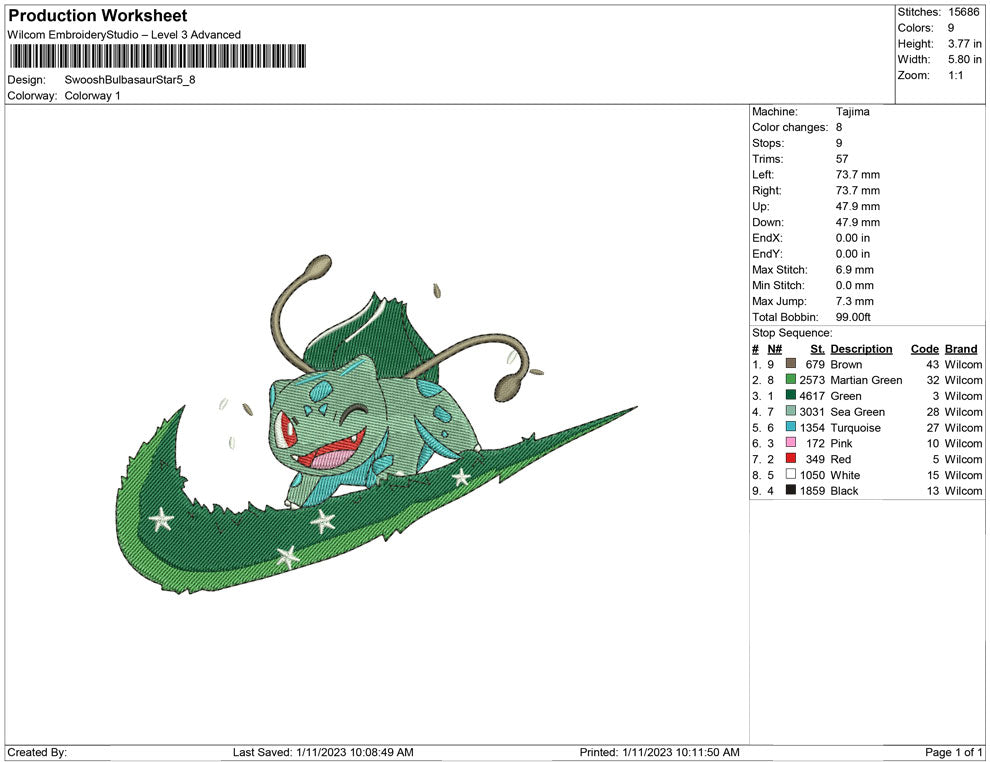Click the Up value 47.9 mm
990x762 pixels.
point(857,206)
